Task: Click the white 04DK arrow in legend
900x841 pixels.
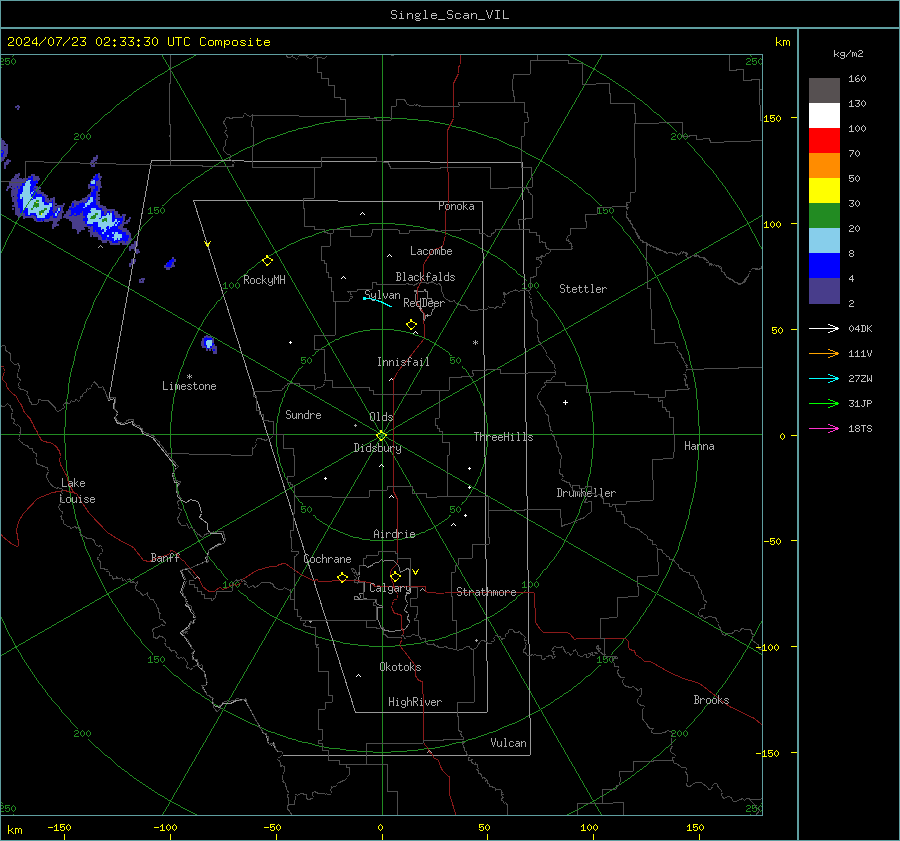Action: 824,328
